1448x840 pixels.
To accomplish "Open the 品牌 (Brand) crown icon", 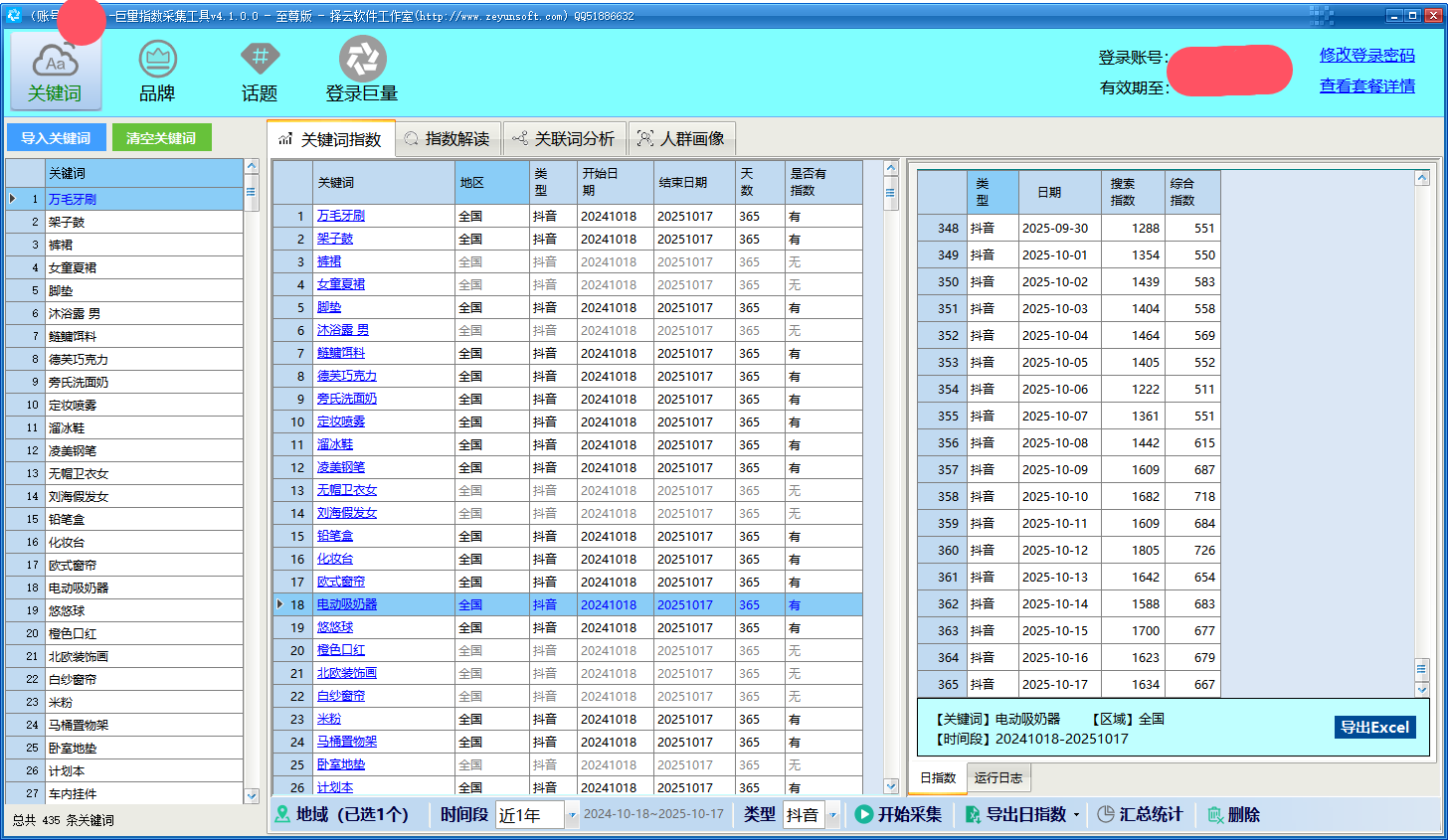I will pyautogui.click(x=157, y=60).
